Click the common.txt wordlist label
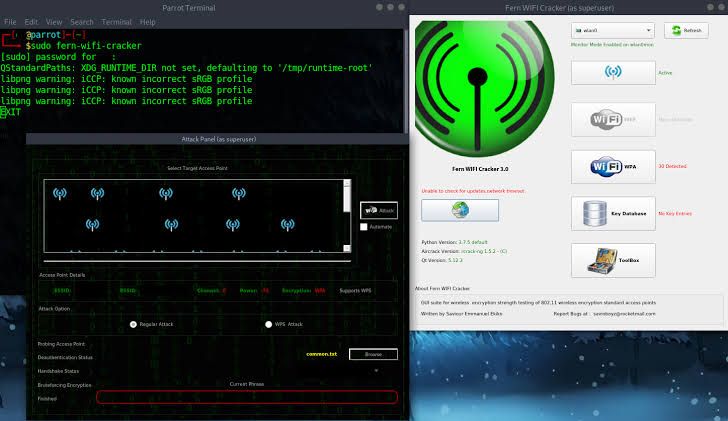Image resolution: width=728 pixels, height=421 pixels. tap(321, 354)
